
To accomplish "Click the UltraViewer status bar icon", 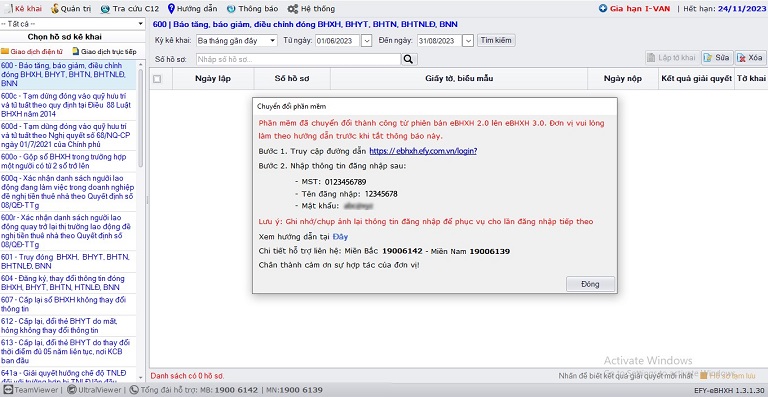I will click(x=72, y=390).
